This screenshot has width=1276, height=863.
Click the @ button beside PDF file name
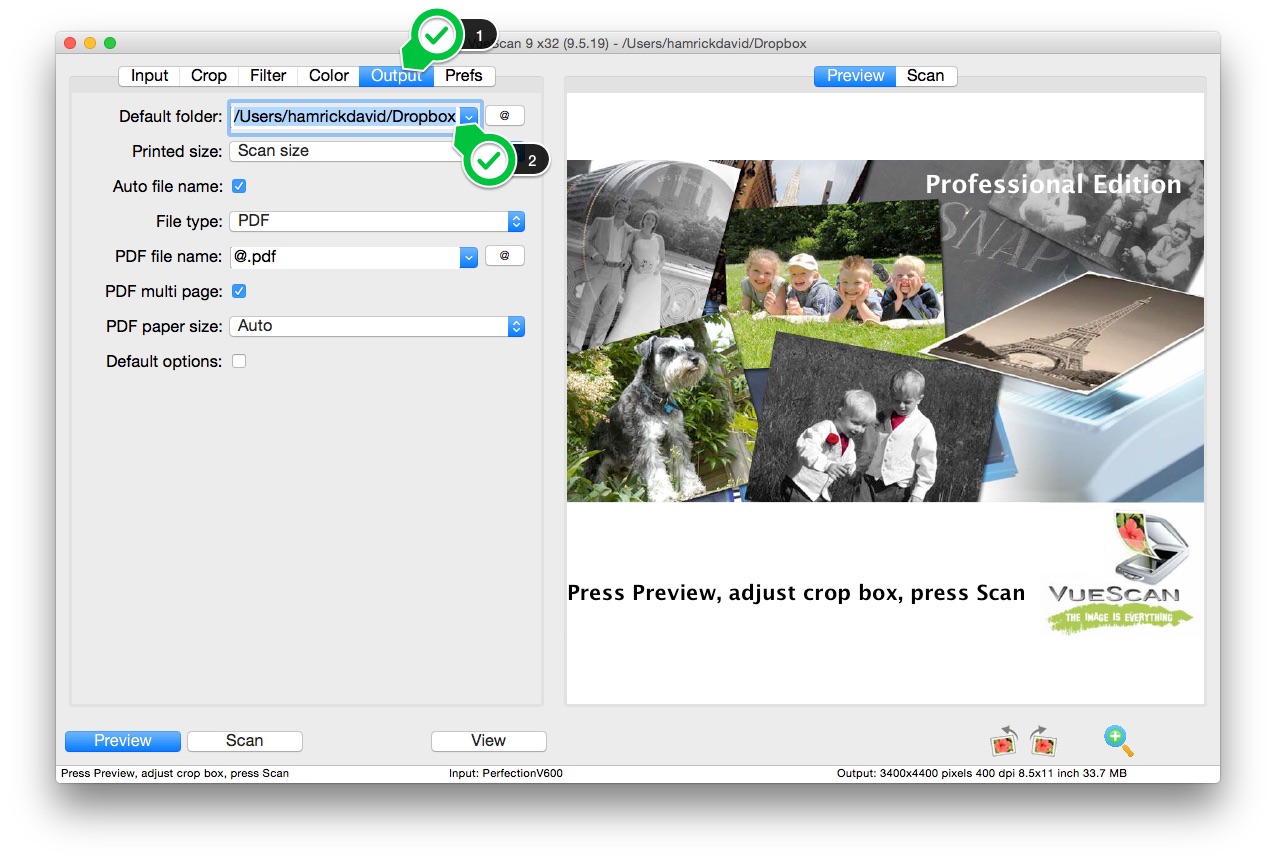coord(504,256)
